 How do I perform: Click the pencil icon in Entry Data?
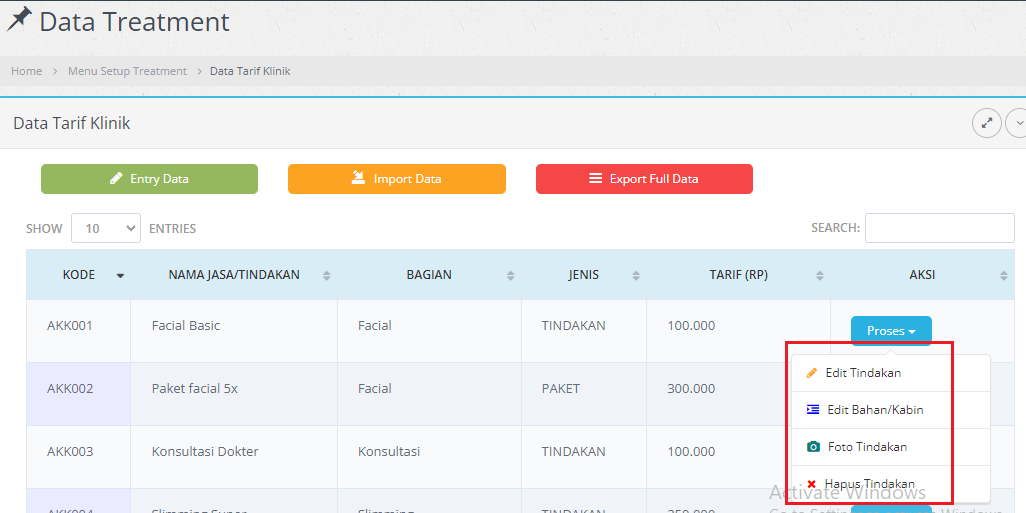[116, 179]
